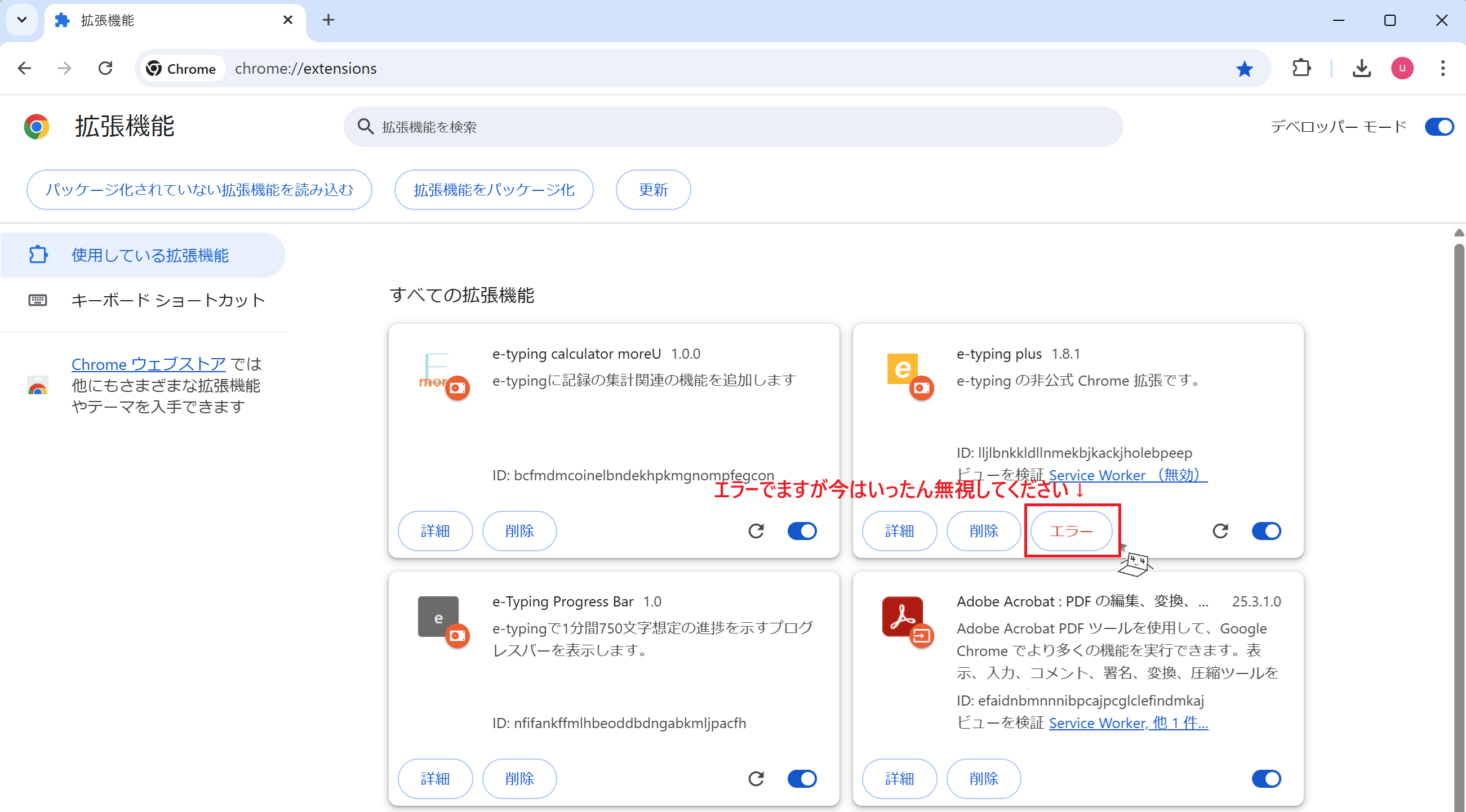
Task: Click the 更新 button
Action: pyautogui.click(x=654, y=189)
